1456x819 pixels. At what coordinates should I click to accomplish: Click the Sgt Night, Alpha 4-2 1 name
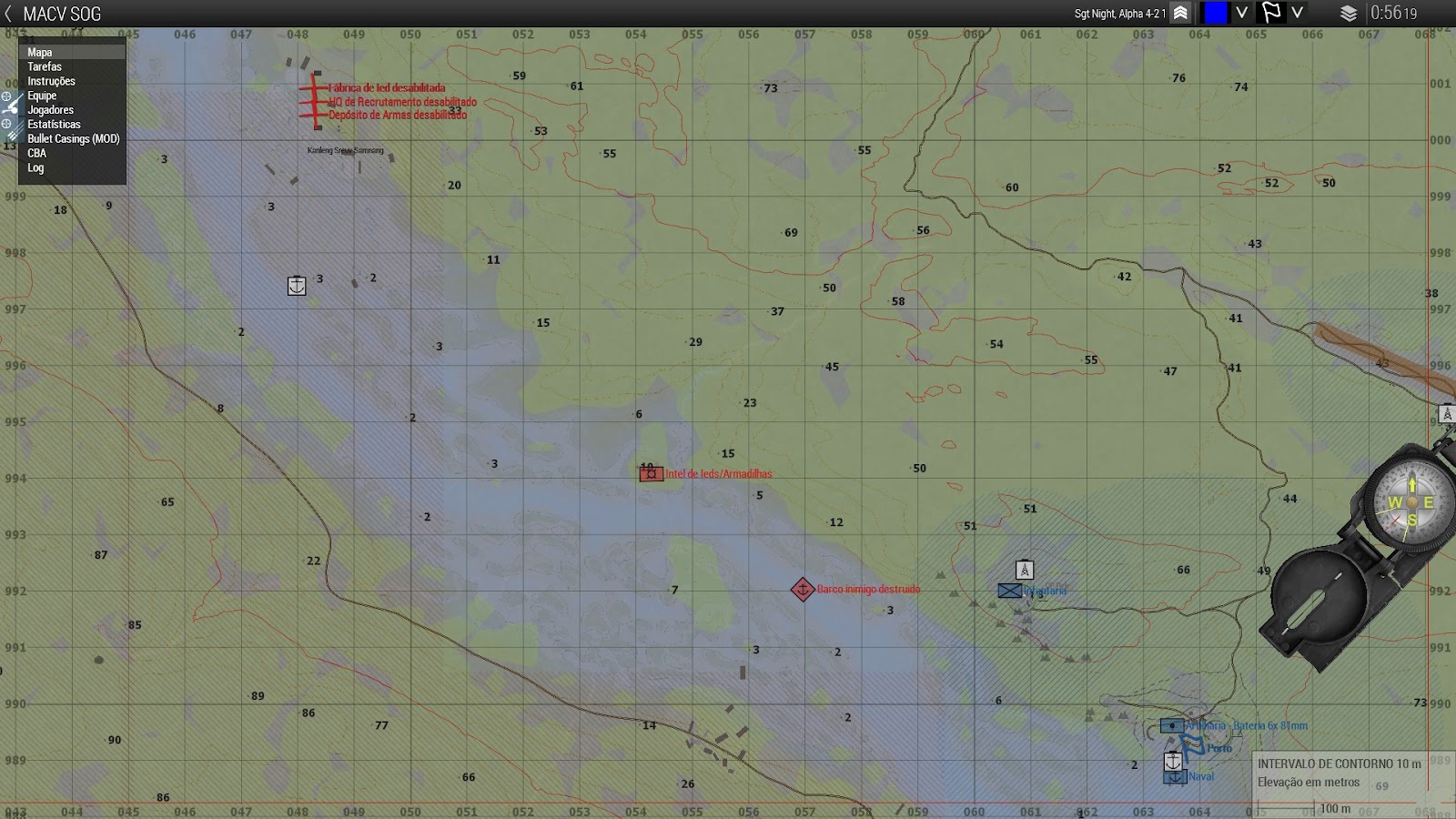pos(1119,14)
